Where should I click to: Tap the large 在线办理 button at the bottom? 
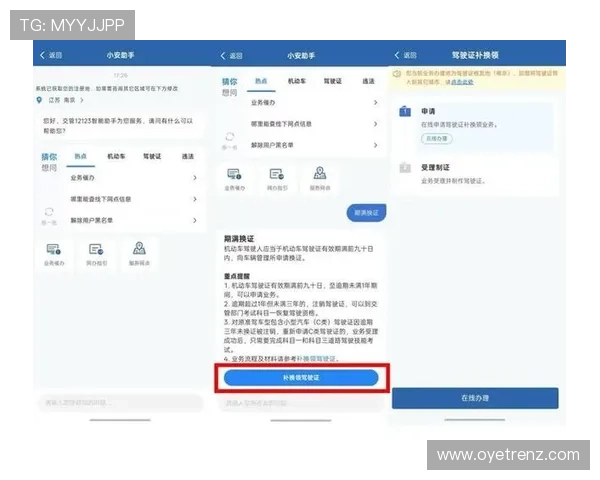point(475,398)
